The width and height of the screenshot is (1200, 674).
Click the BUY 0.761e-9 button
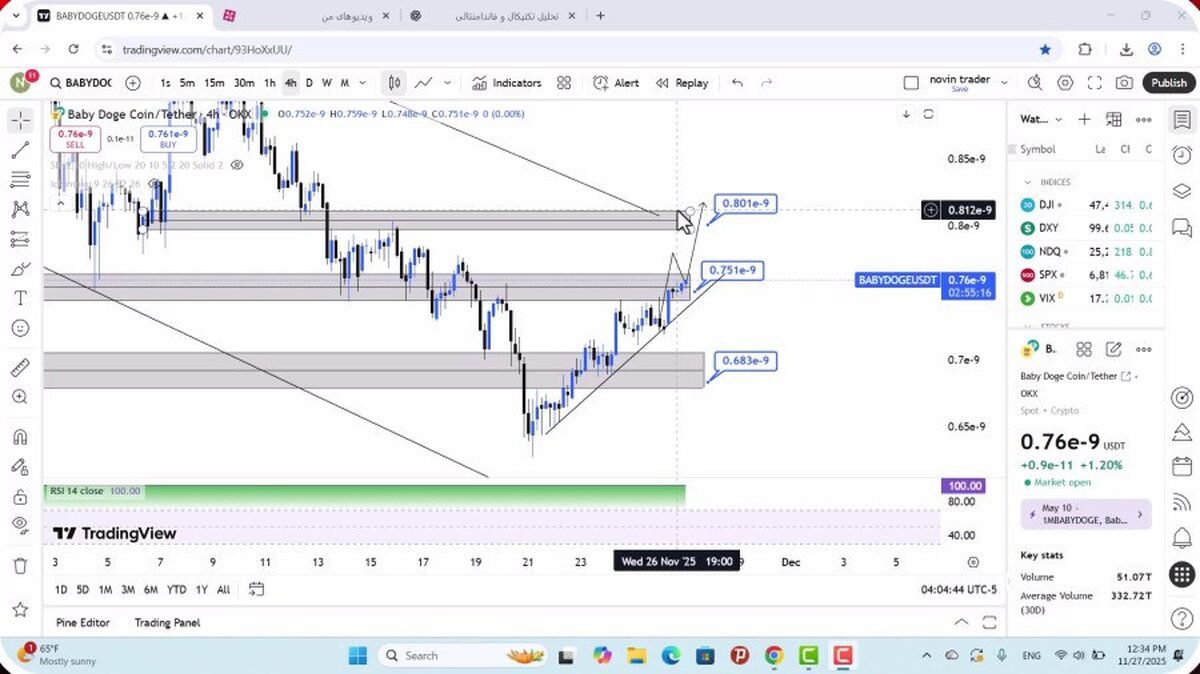click(x=167, y=138)
